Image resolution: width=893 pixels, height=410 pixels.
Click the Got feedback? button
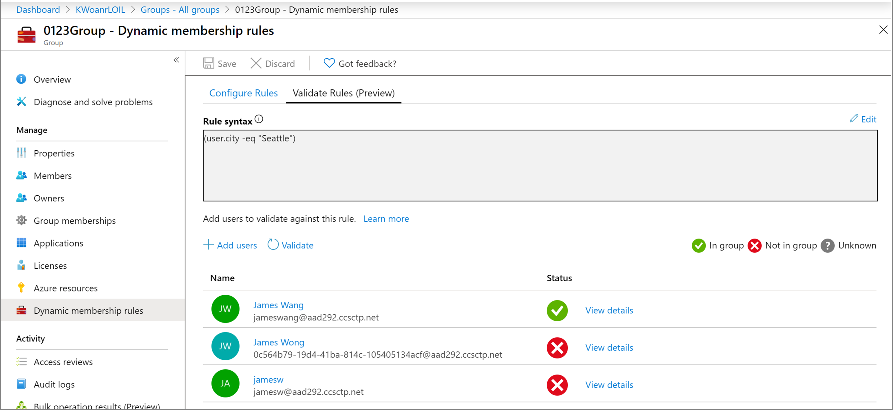tap(360, 63)
